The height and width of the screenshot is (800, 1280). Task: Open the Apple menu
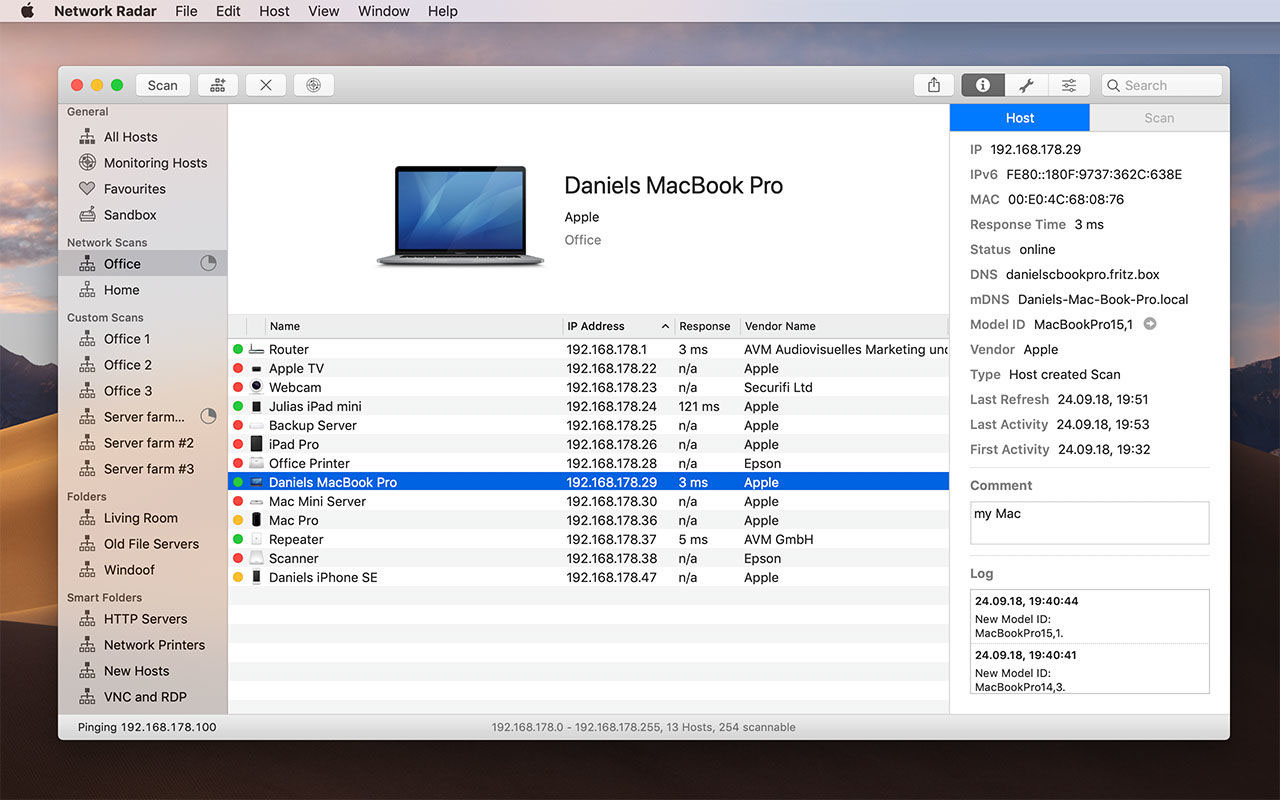coord(27,11)
